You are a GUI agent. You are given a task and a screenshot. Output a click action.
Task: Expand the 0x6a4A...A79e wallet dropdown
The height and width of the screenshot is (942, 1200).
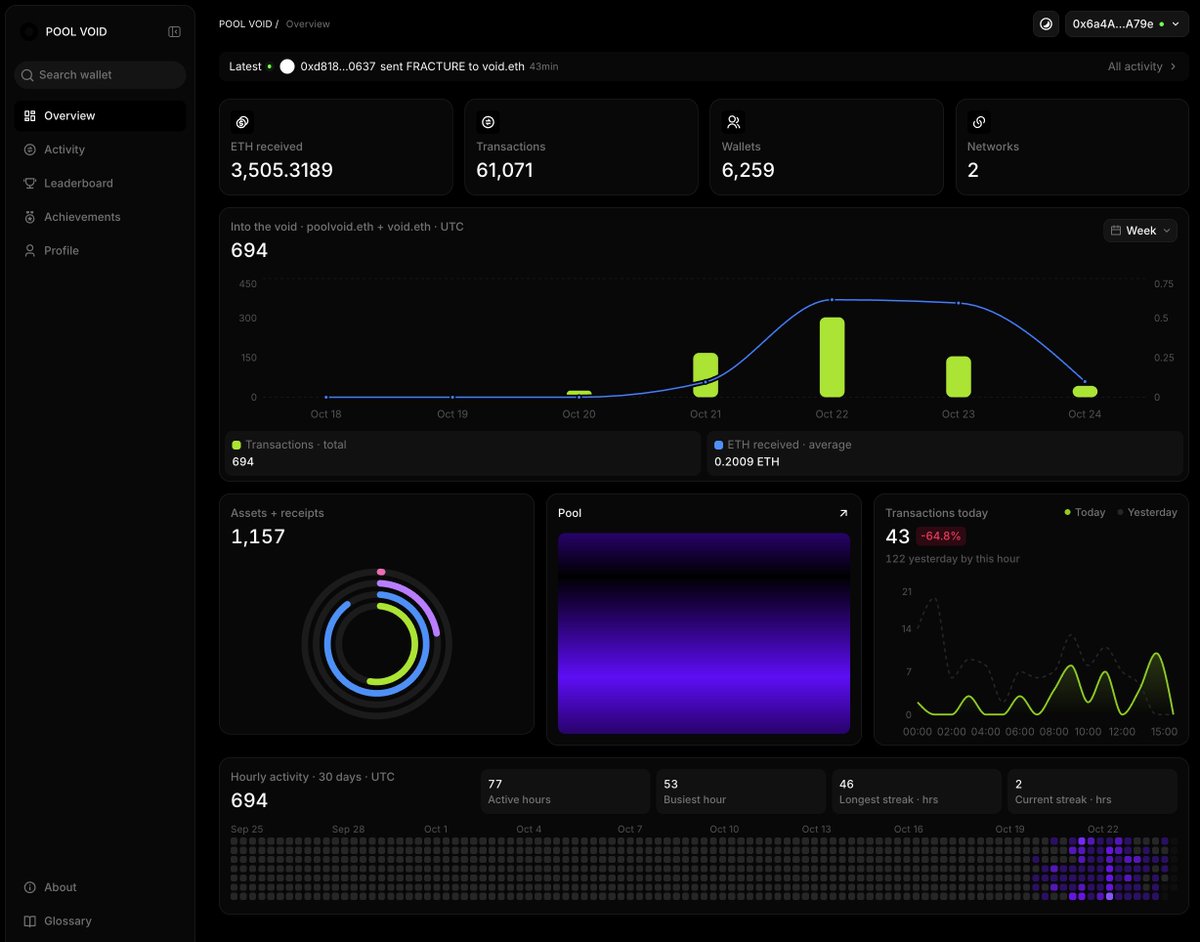tap(1127, 24)
